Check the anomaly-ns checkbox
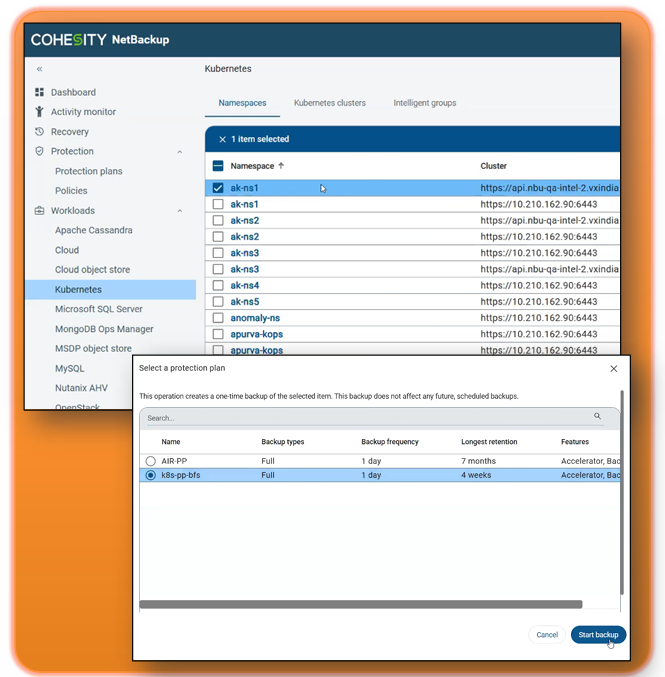Image resolution: width=665 pixels, height=677 pixels. point(218,318)
